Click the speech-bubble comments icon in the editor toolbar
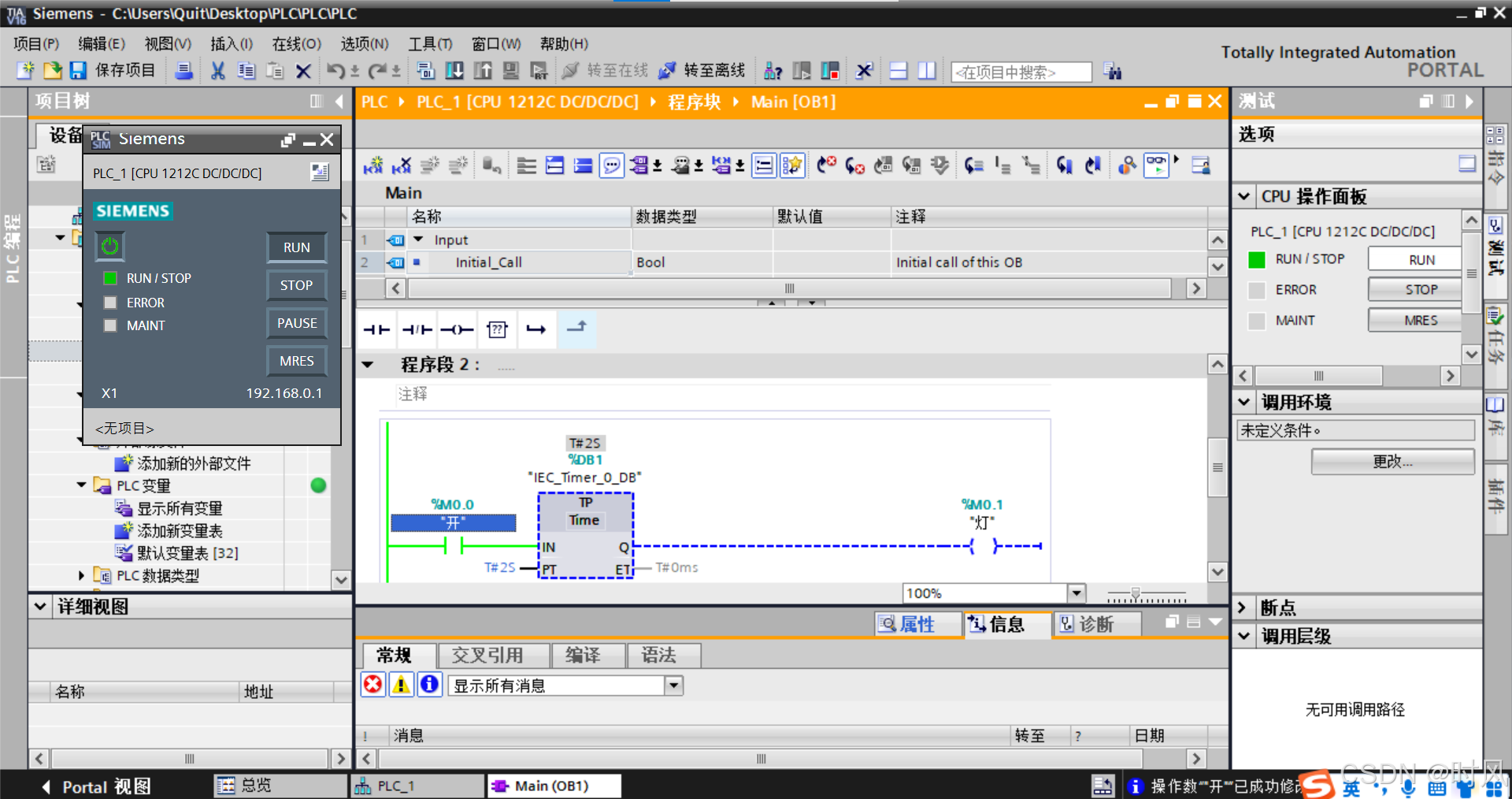1512x799 pixels. coord(611,165)
